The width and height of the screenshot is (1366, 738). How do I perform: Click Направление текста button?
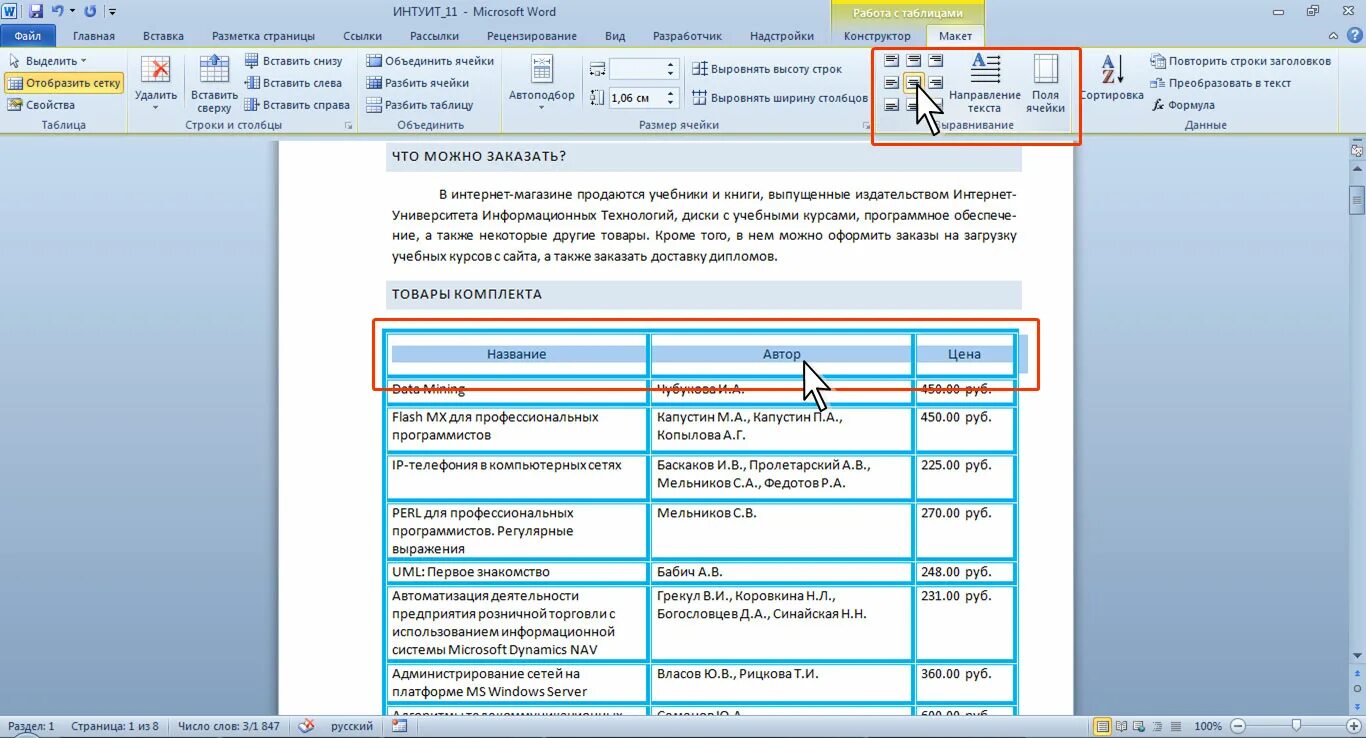985,83
